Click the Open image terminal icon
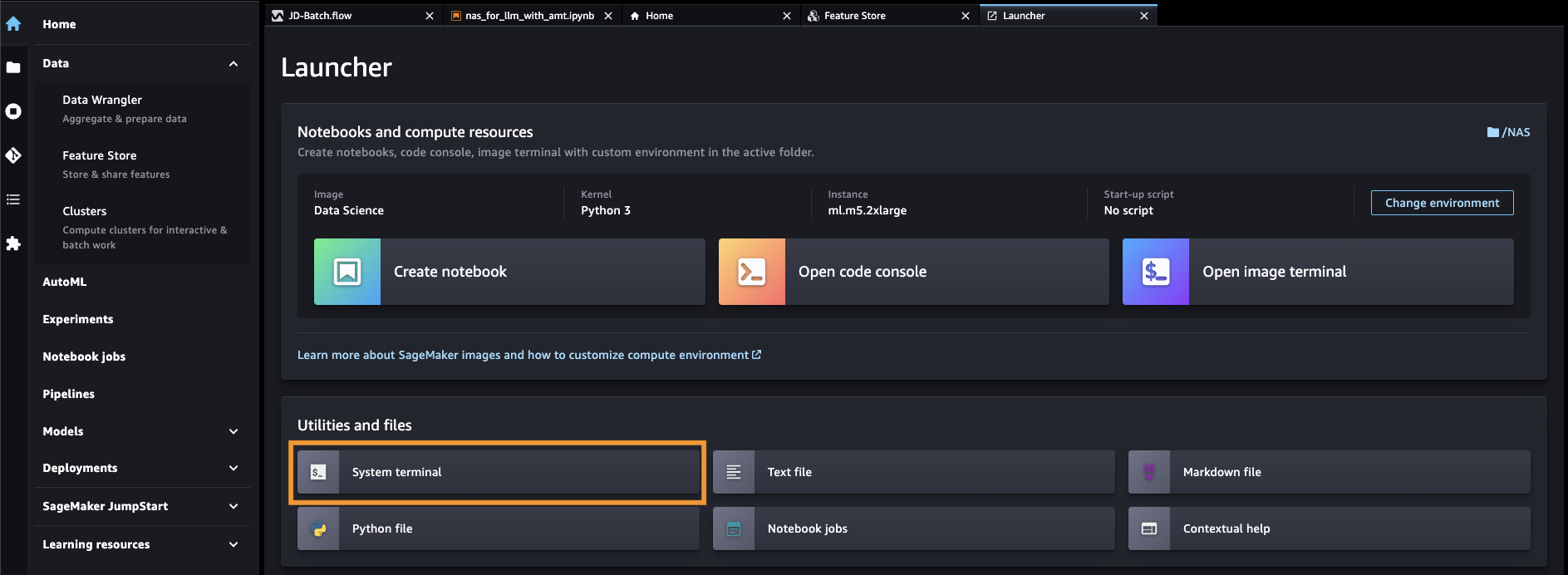The height and width of the screenshot is (575, 1568). pyautogui.click(x=1156, y=272)
